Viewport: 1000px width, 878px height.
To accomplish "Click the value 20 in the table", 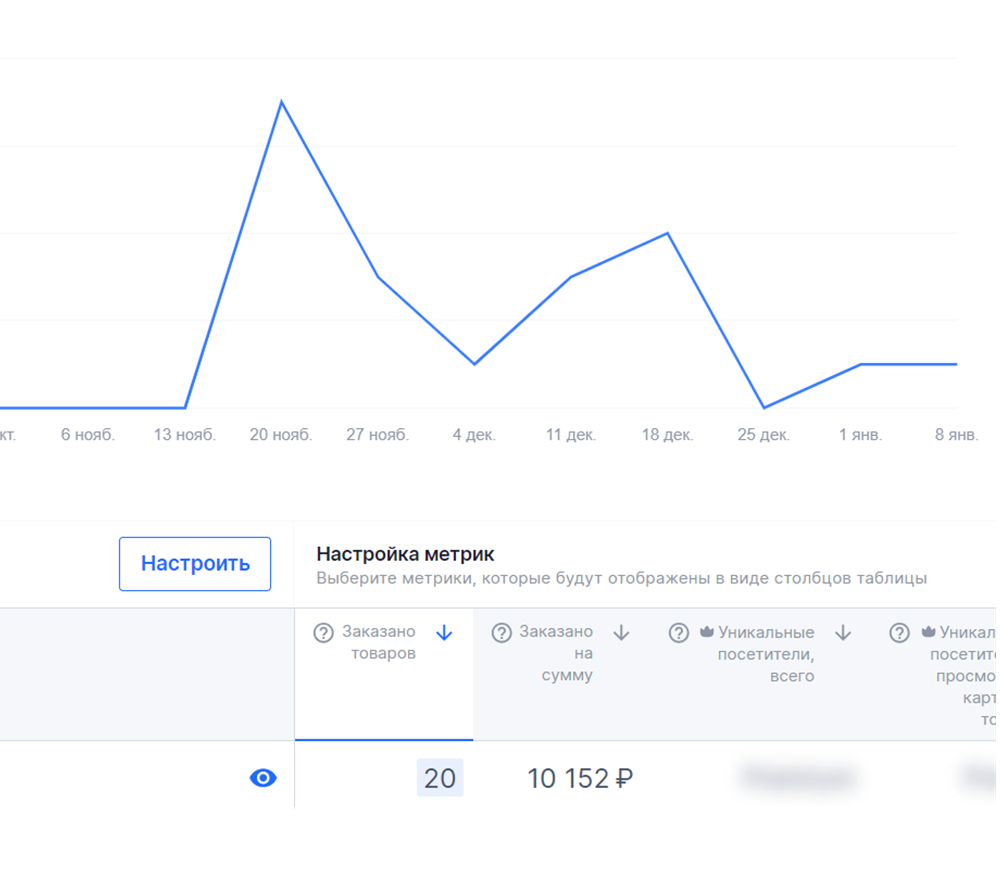I will pyautogui.click(x=440, y=778).
